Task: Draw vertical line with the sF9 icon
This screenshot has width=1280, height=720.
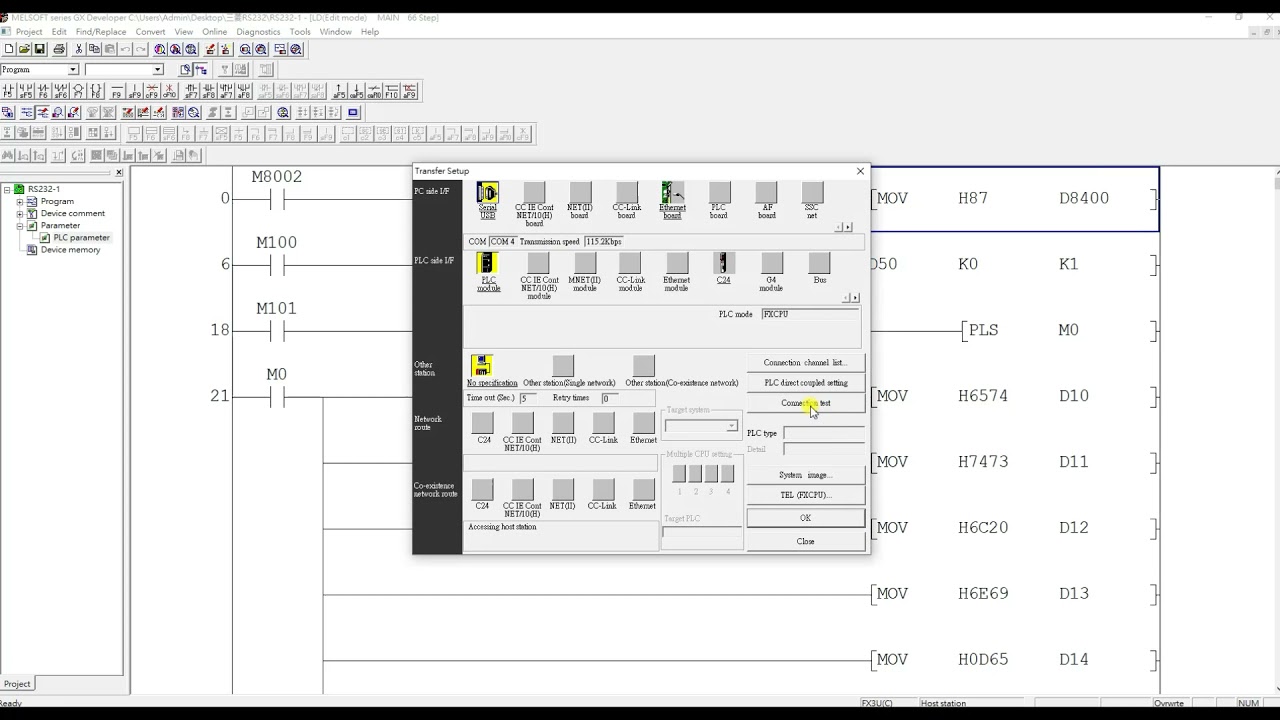Action: click(135, 91)
